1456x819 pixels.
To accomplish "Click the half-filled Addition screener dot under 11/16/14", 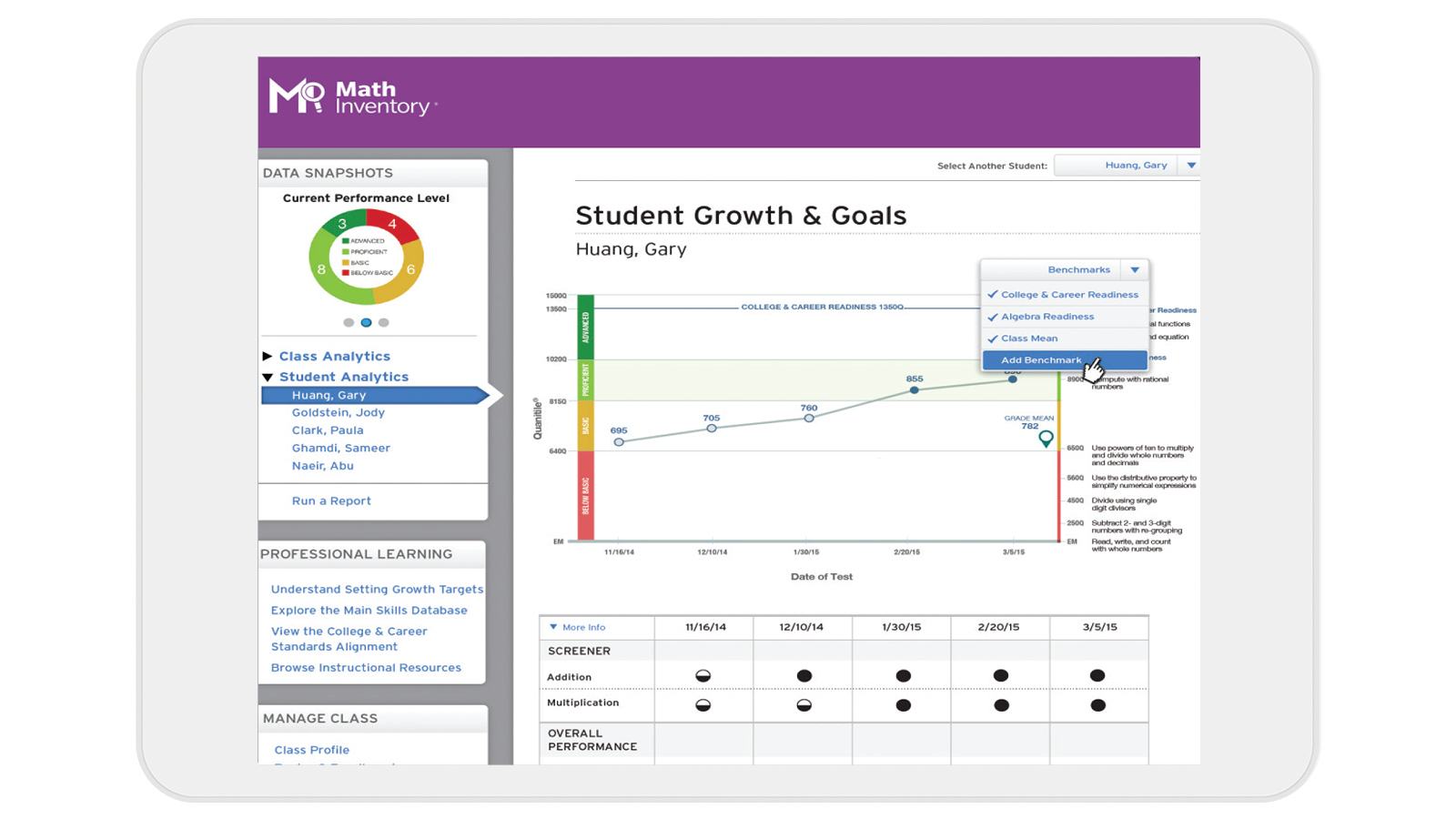I will (x=705, y=675).
